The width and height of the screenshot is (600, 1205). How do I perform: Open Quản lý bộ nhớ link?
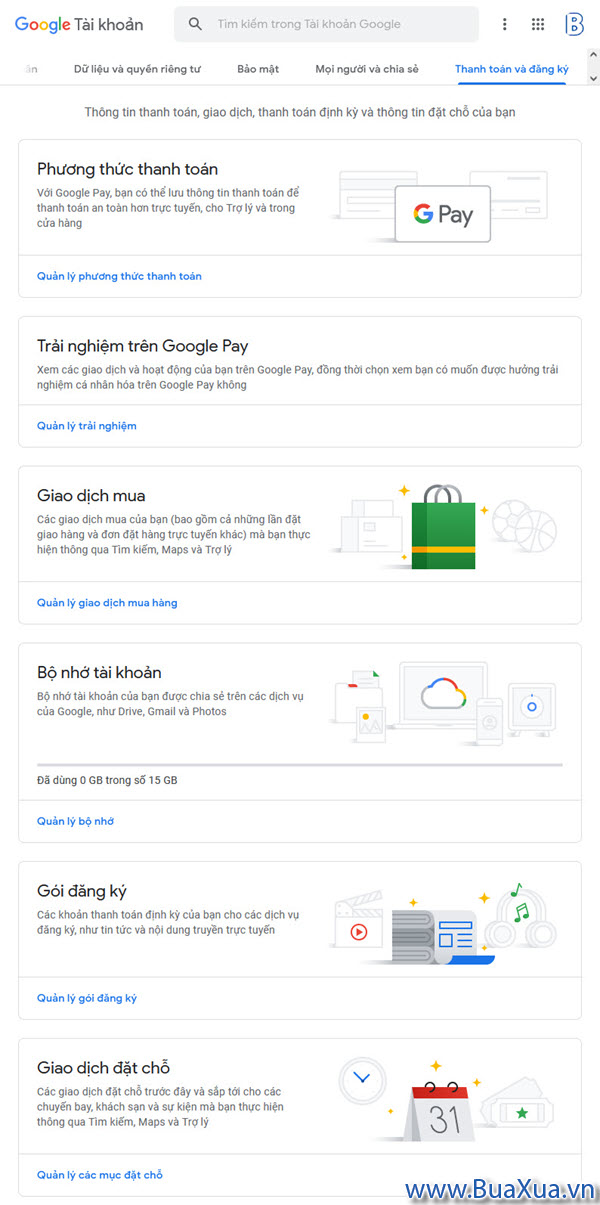point(75,821)
